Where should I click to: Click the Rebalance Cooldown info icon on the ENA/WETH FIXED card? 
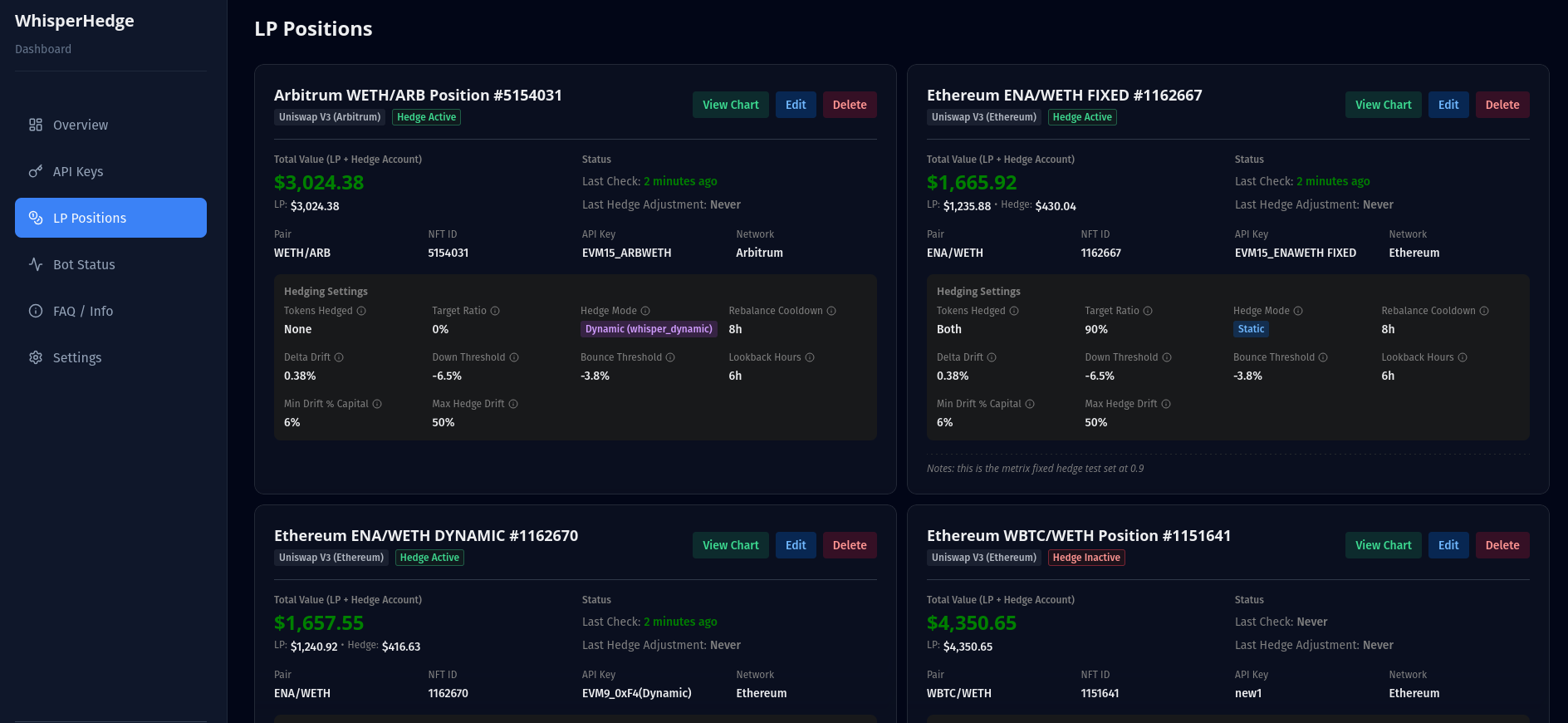pyautogui.click(x=1484, y=311)
